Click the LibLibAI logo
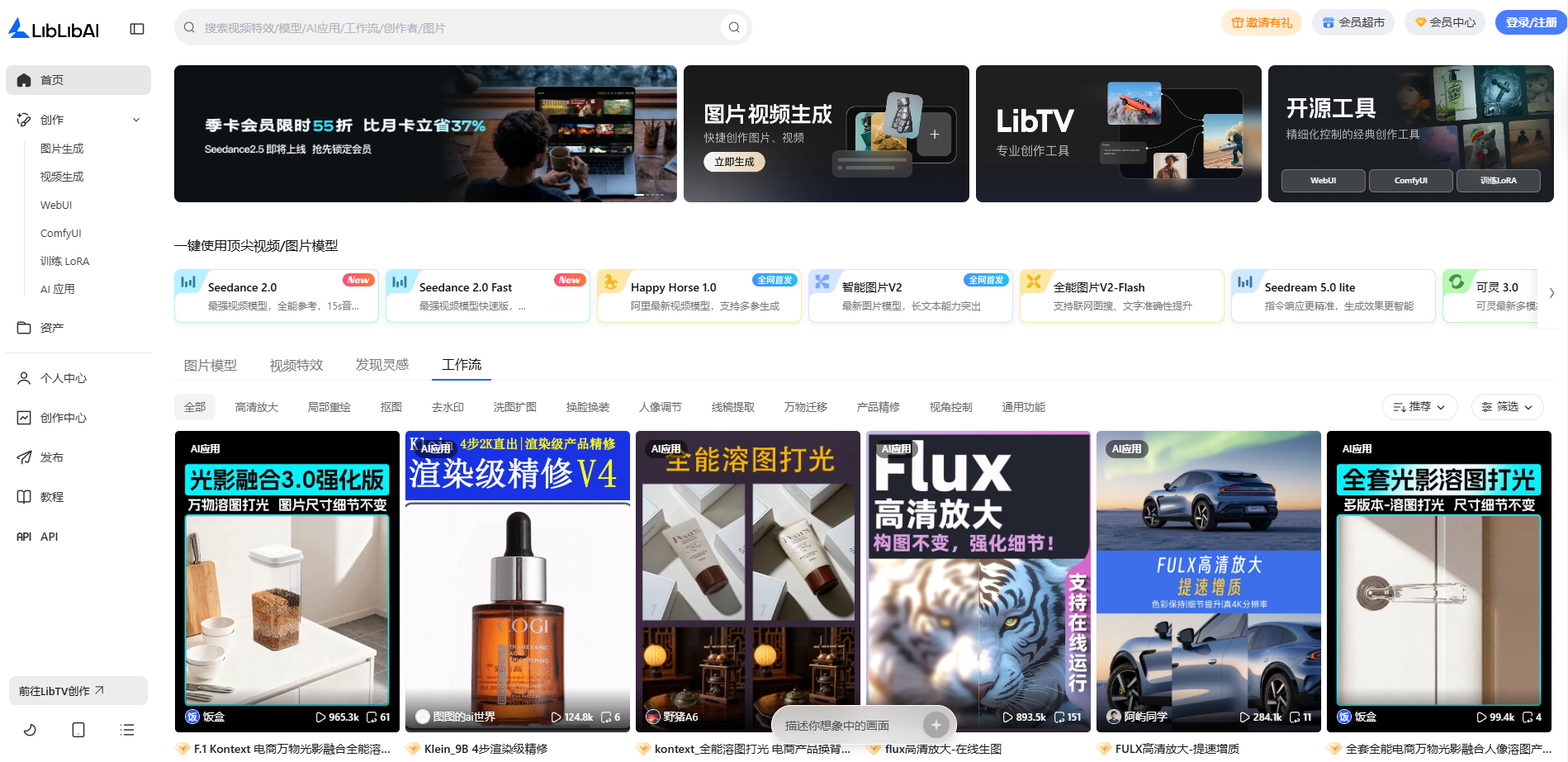The width and height of the screenshot is (1568, 762). tap(54, 29)
